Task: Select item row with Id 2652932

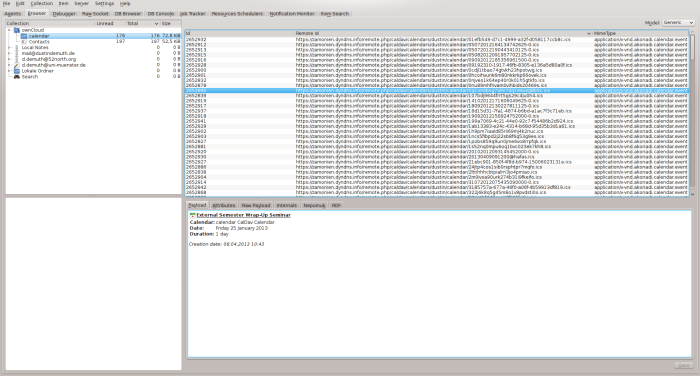Action: tap(437, 39)
